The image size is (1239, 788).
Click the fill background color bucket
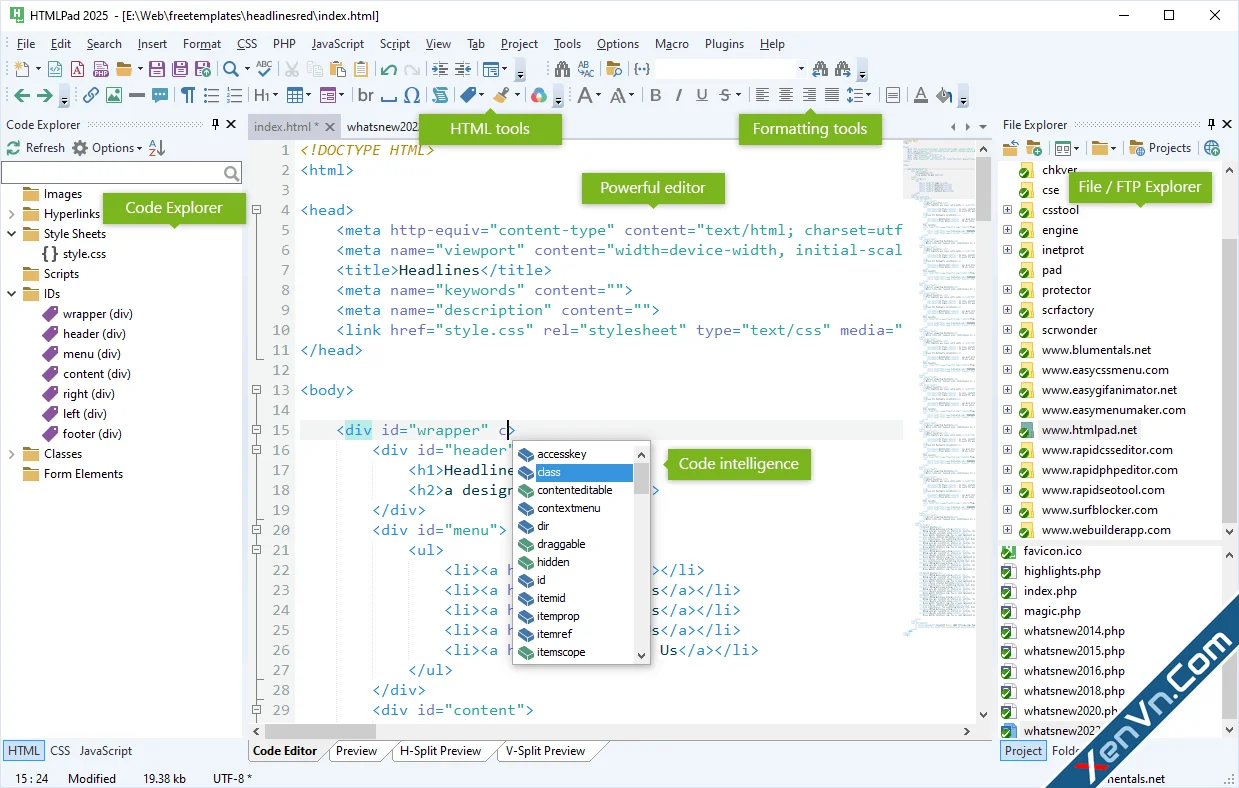(944, 95)
